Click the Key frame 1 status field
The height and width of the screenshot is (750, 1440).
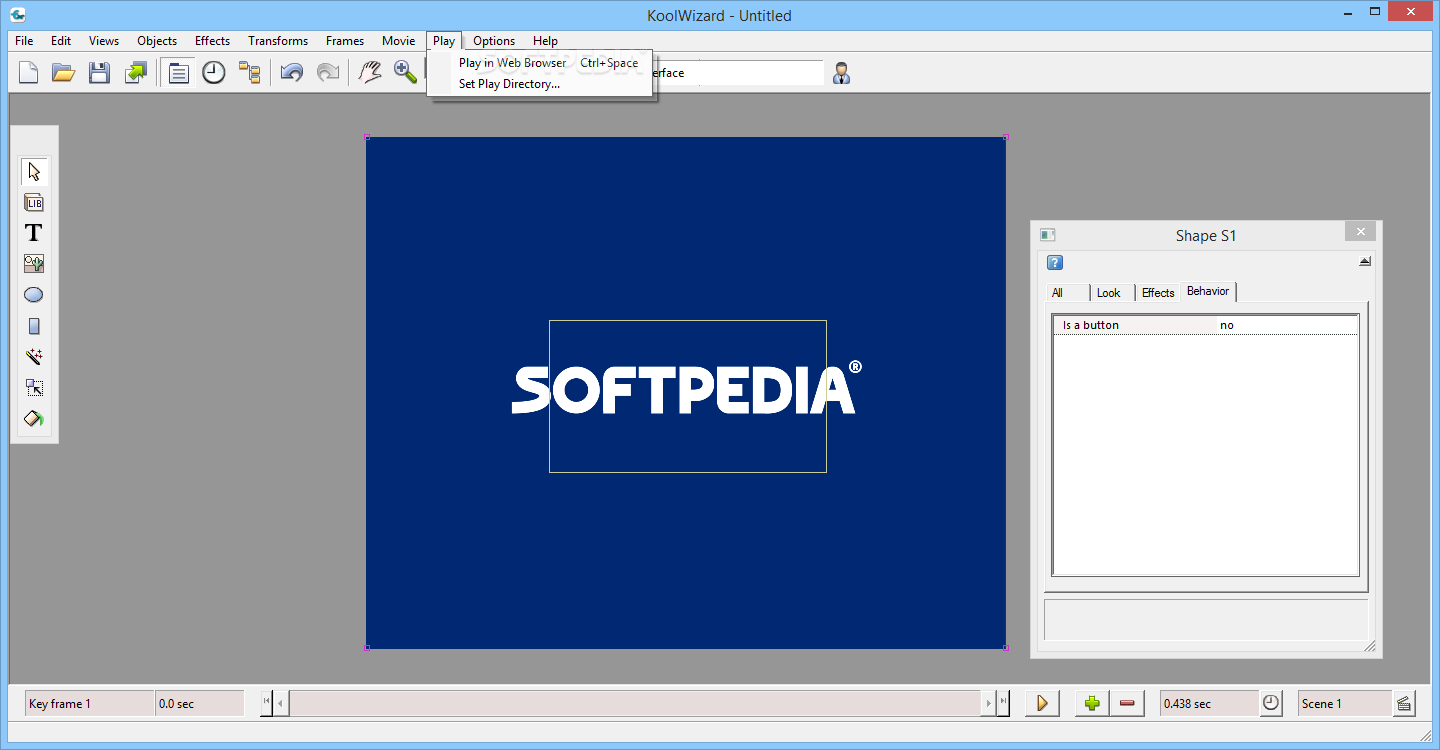pos(89,703)
